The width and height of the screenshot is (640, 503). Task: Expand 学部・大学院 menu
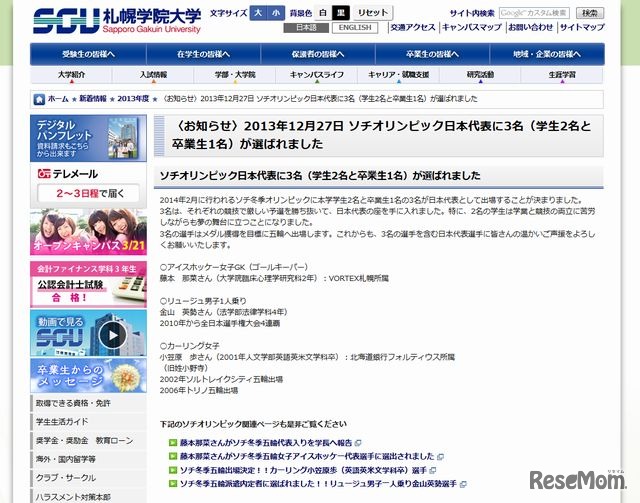click(235, 75)
